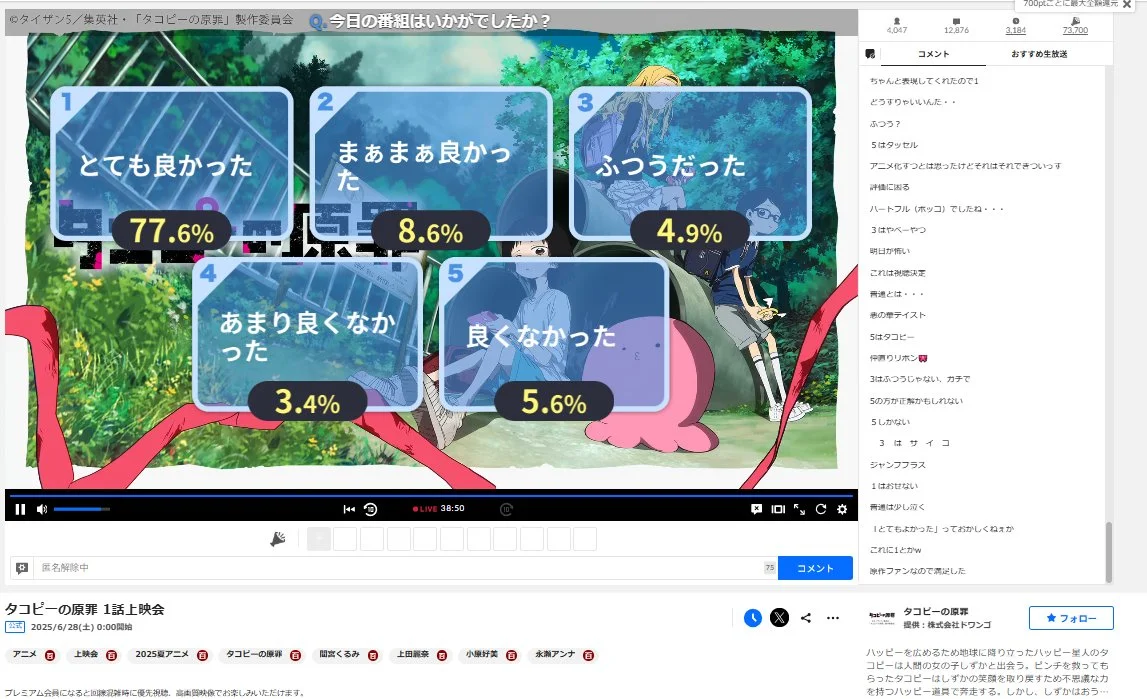Focus the comment input field
Viewport: 1147px width, 699px height.
pyautogui.click(x=401, y=567)
